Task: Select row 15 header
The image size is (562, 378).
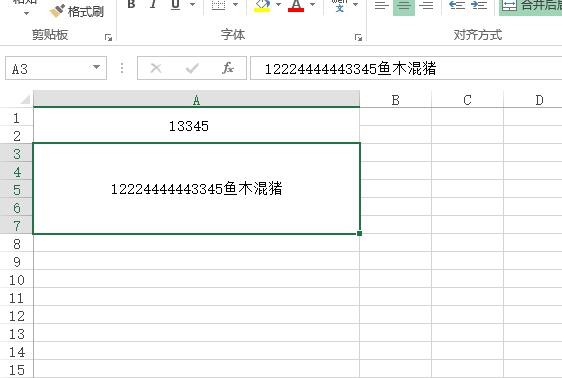Action: 16,369
